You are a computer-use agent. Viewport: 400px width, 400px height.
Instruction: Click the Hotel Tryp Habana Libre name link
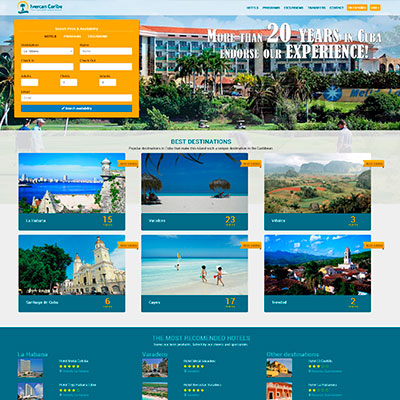[x=77, y=385]
